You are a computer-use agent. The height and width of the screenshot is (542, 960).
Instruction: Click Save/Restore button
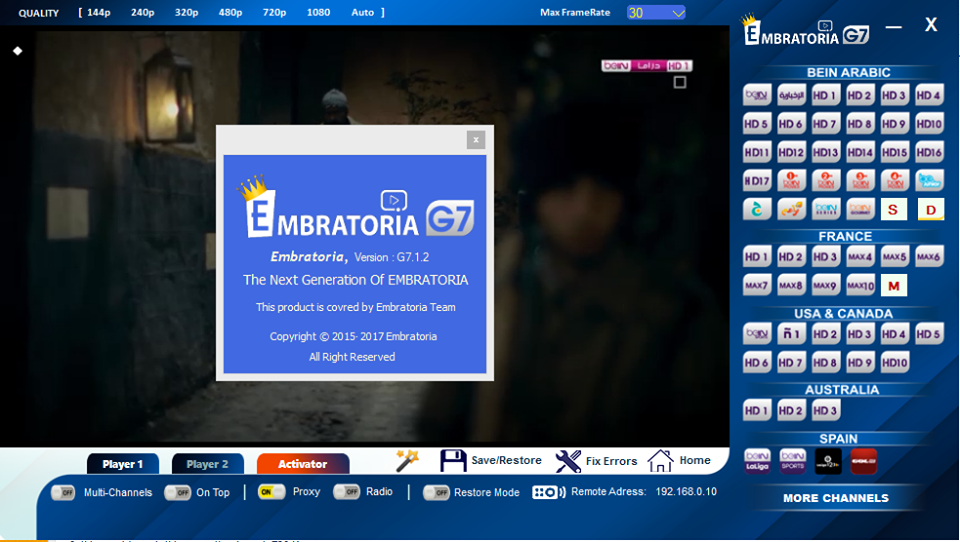pos(491,461)
